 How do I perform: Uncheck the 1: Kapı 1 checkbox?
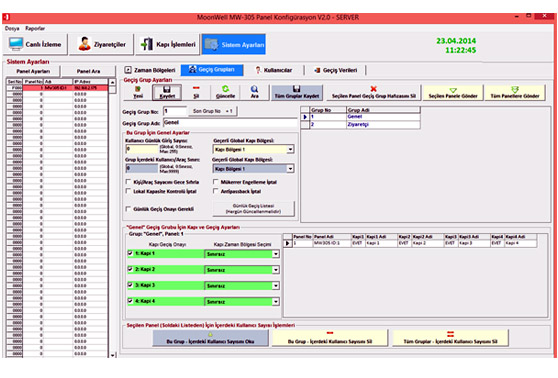pos(130,253)
